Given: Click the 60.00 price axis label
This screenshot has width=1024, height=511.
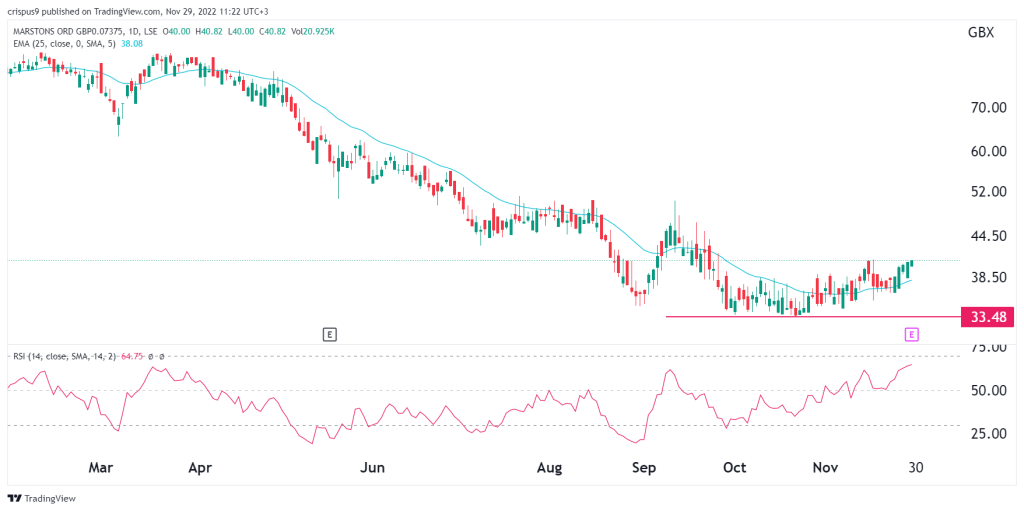Looking at the screenshot, I should click(x=986, y=151).
